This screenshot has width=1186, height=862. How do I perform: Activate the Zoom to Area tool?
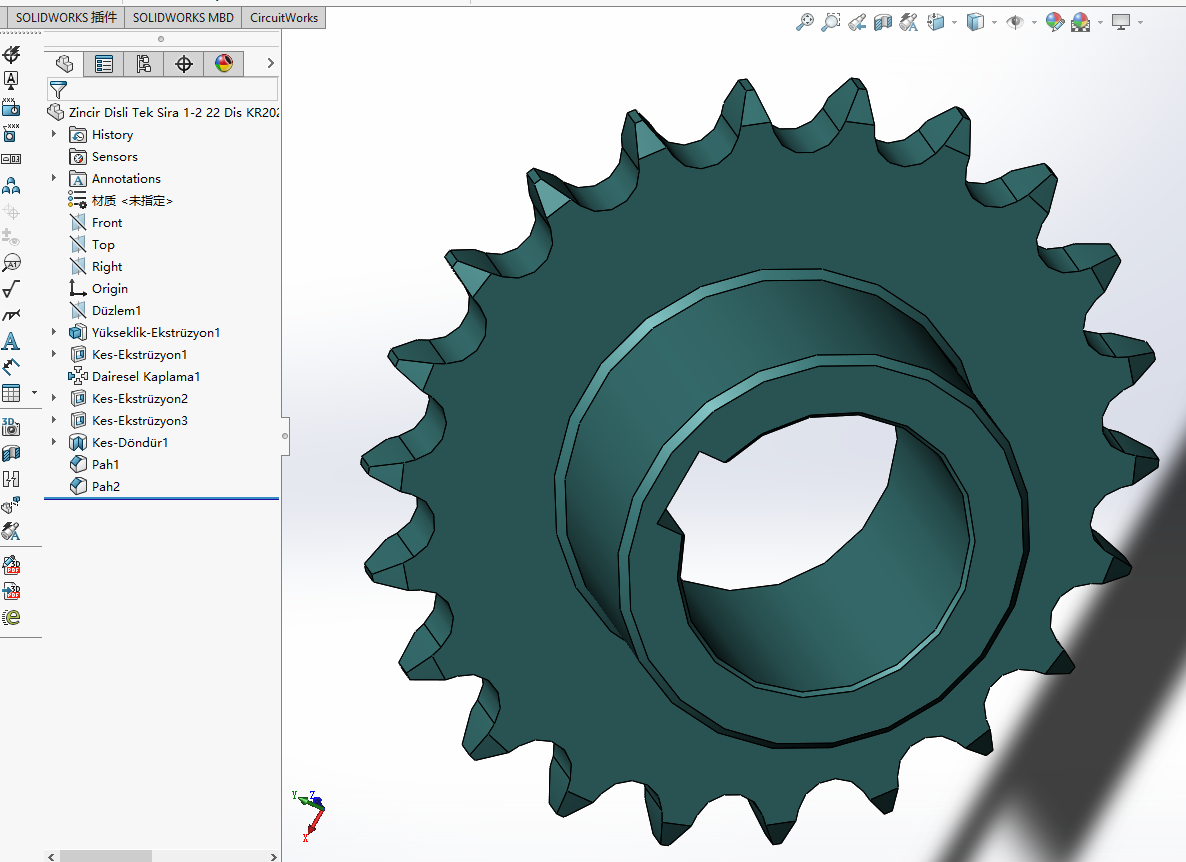click(830, 22)
